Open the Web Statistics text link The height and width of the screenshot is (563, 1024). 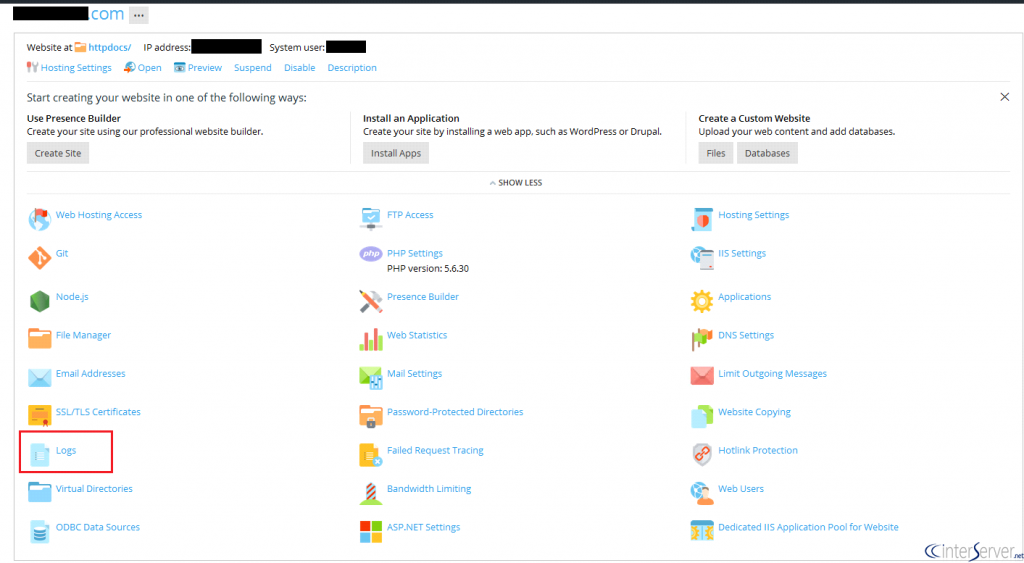click(x=417, y=336)
